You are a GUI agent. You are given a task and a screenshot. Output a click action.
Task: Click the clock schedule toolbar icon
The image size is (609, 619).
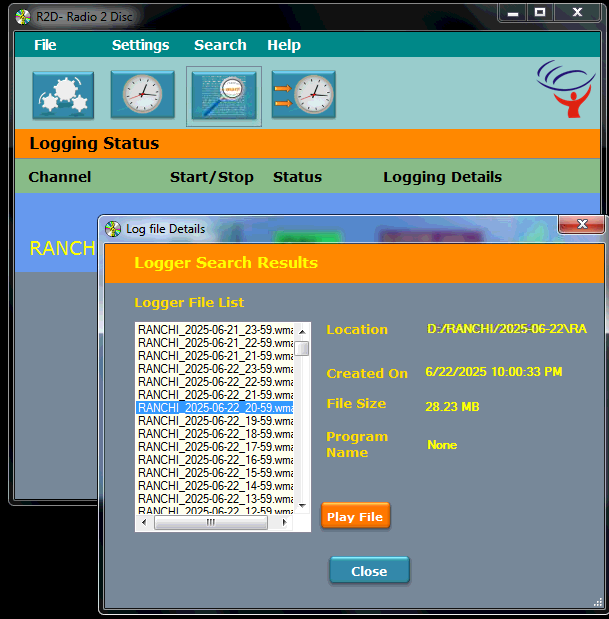coord(142,94)
